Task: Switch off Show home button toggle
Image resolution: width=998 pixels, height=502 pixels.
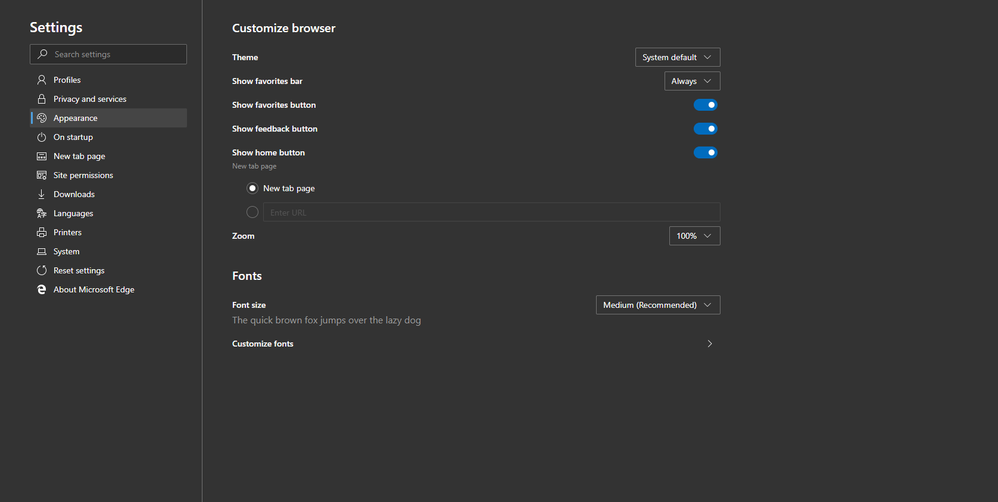Action: (x=705, y=153)
